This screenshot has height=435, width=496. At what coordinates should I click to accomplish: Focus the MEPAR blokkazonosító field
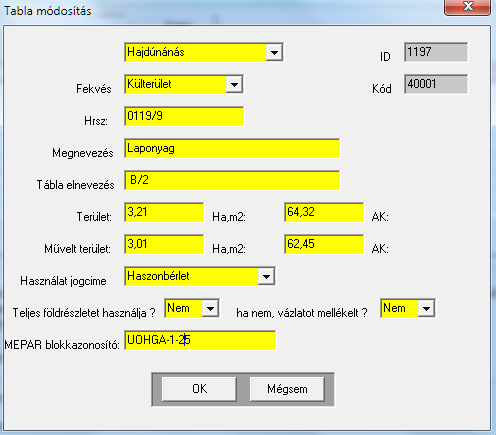tap(200, 340)
